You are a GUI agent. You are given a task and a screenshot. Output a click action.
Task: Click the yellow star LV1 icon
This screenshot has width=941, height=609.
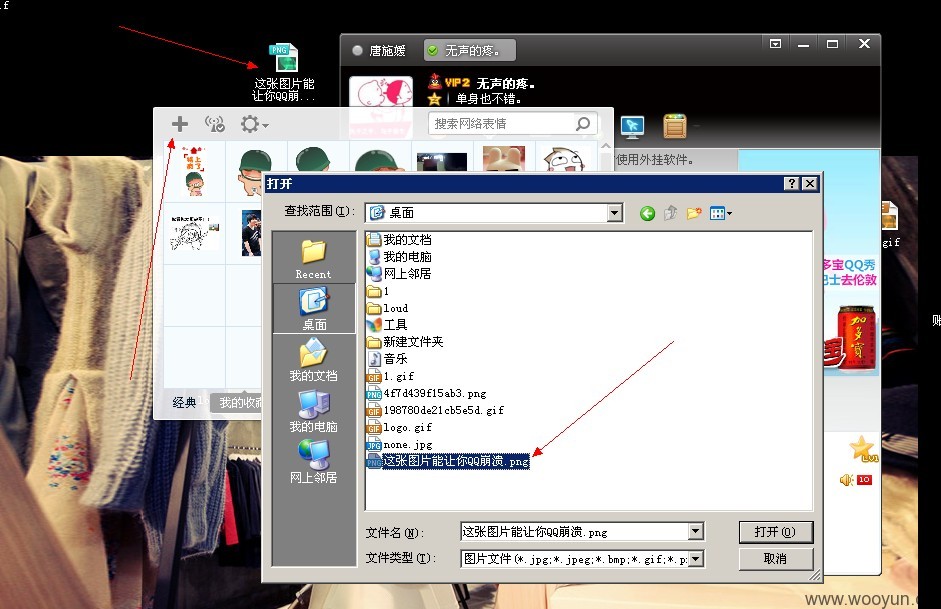863,449
